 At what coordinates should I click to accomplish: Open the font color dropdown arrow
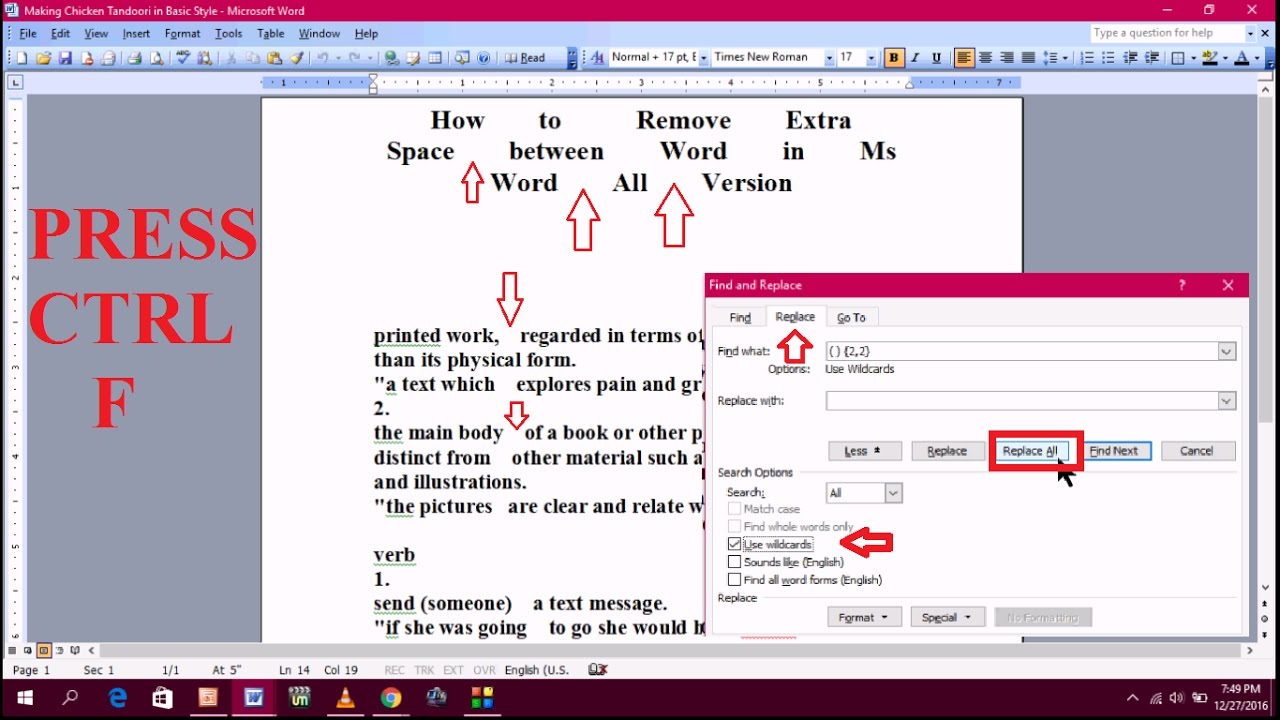click(x=1257, y=58)
